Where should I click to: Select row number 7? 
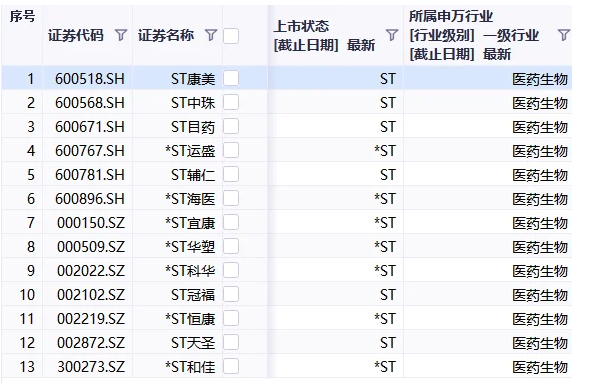[31, 222]
